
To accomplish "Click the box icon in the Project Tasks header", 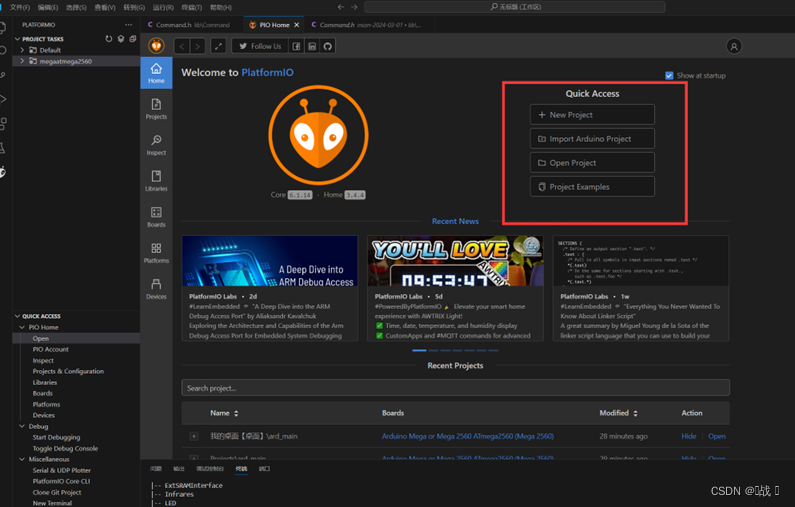I will click(x=121, y=39).
